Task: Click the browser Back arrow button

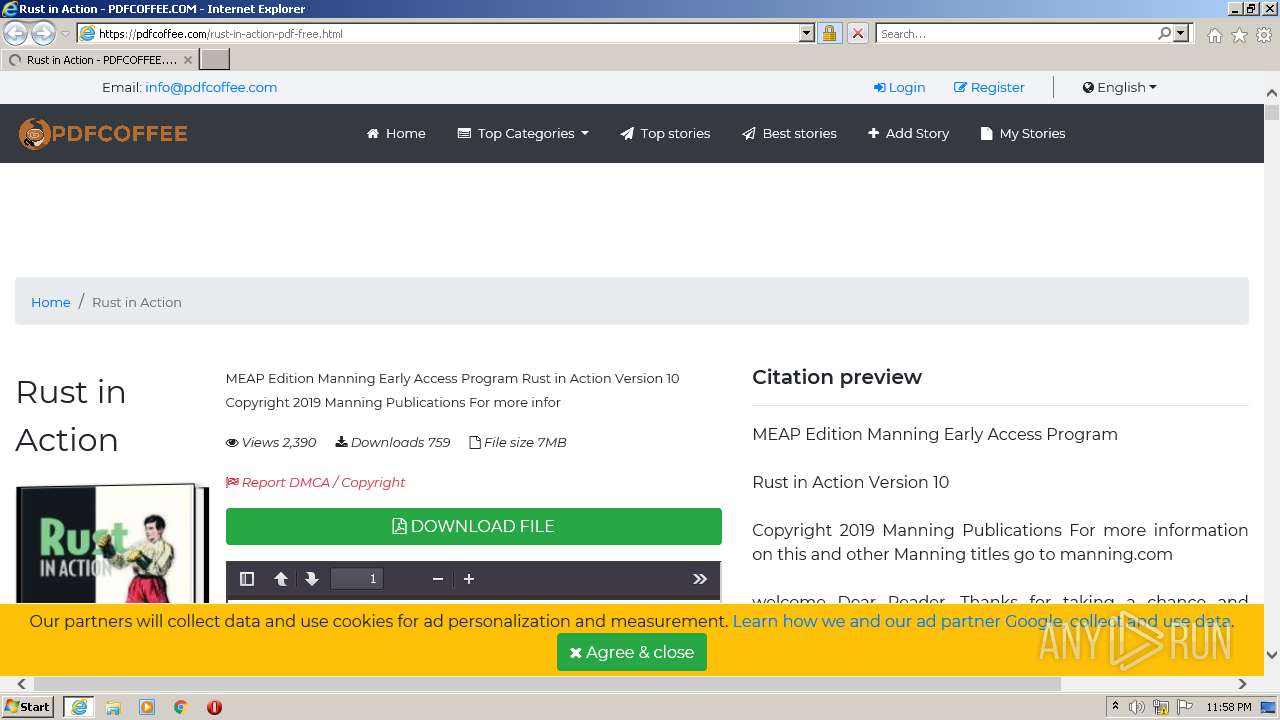Action: 15,33
